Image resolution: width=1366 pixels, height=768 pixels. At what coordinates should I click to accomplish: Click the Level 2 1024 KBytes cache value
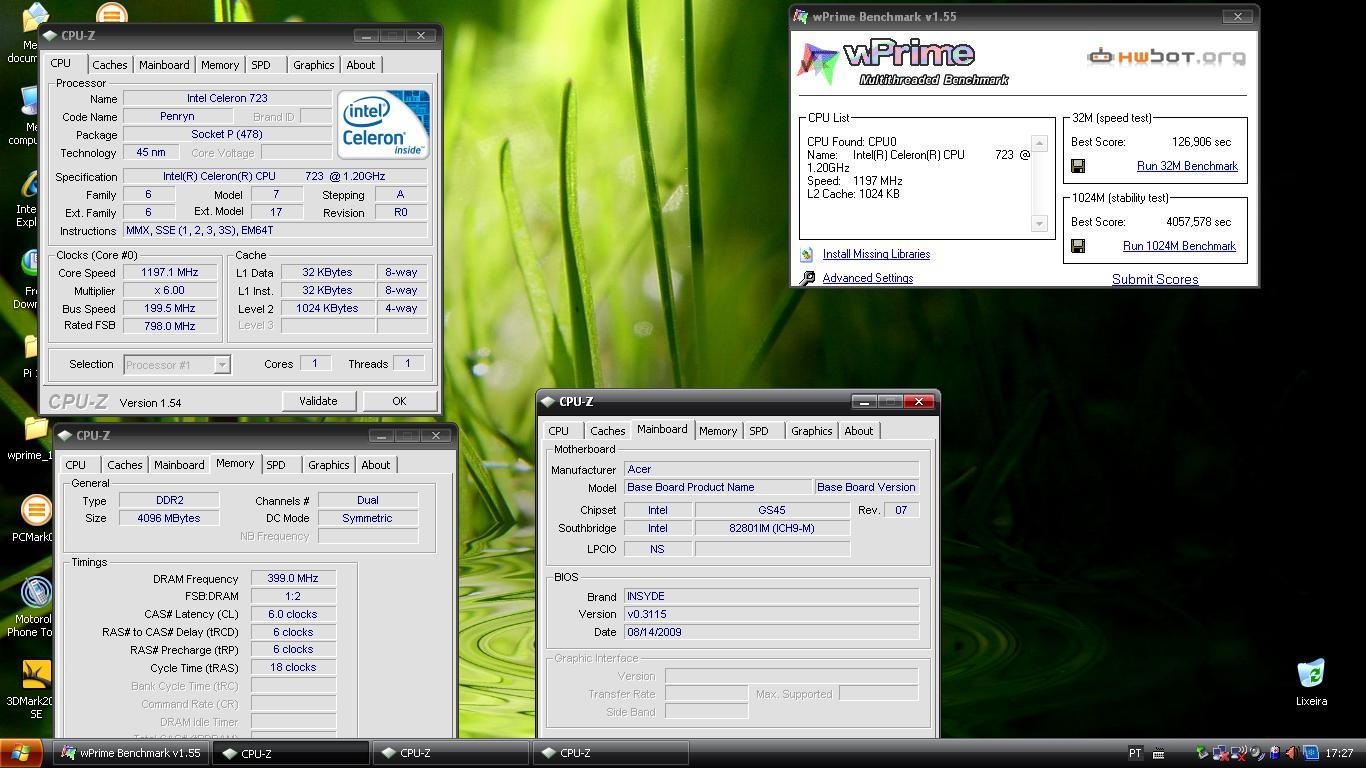click(327, 308)
